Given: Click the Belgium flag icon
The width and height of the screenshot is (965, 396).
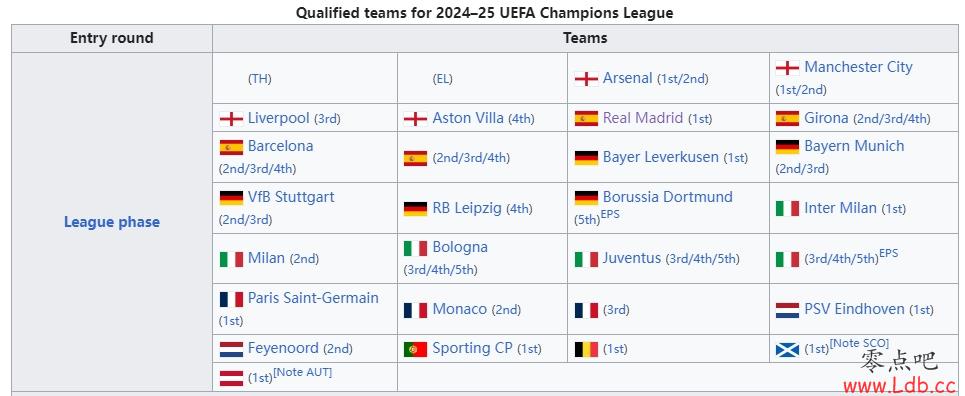Looking at the screenshot, I should 586,349.
